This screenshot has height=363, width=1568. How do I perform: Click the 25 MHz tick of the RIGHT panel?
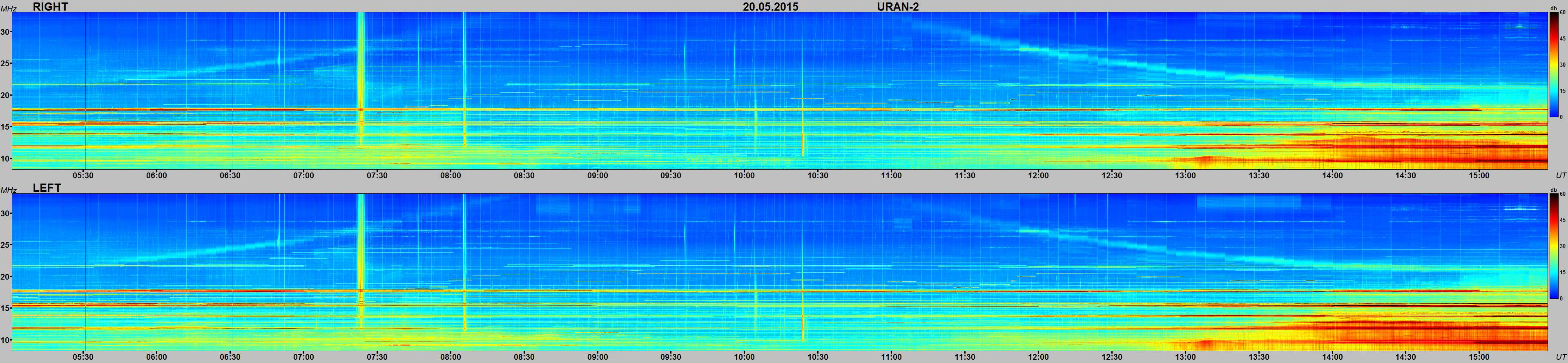pos(5,63)
